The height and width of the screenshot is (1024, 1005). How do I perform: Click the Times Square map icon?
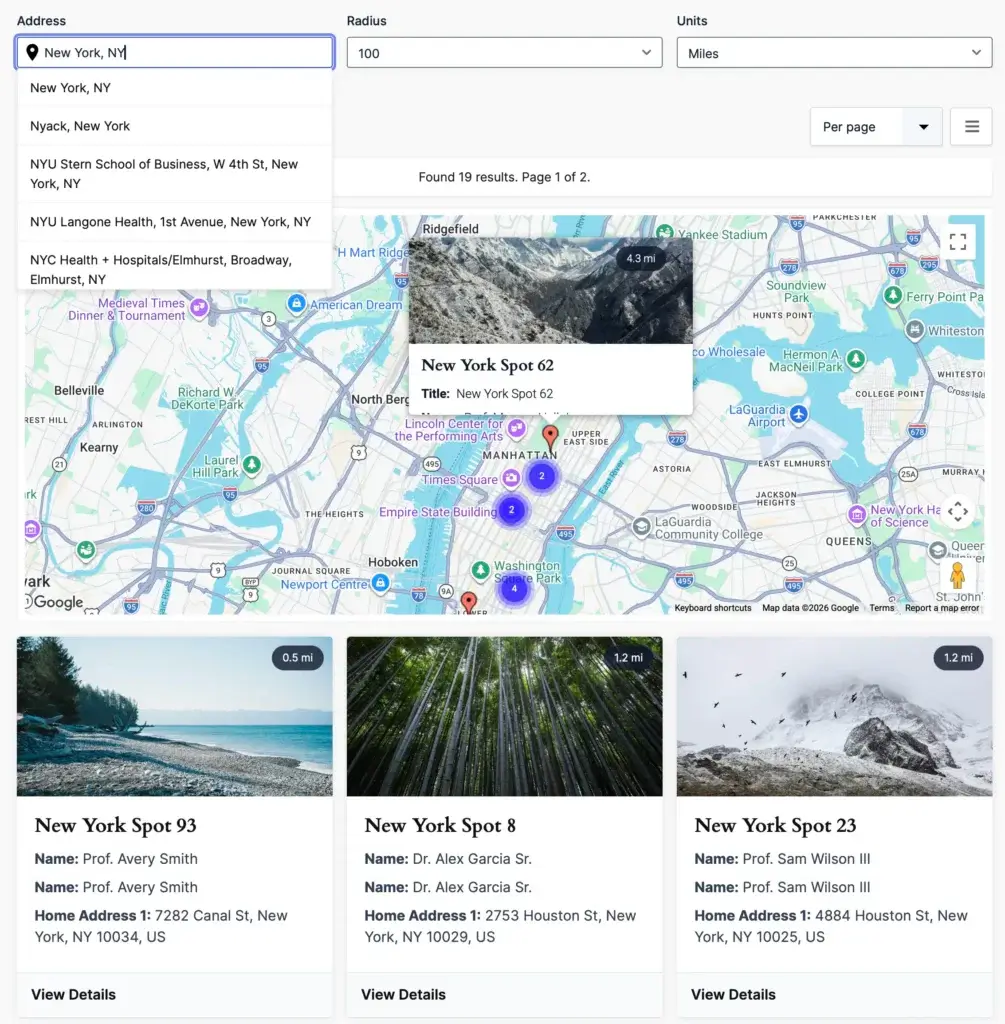(511, 479)
